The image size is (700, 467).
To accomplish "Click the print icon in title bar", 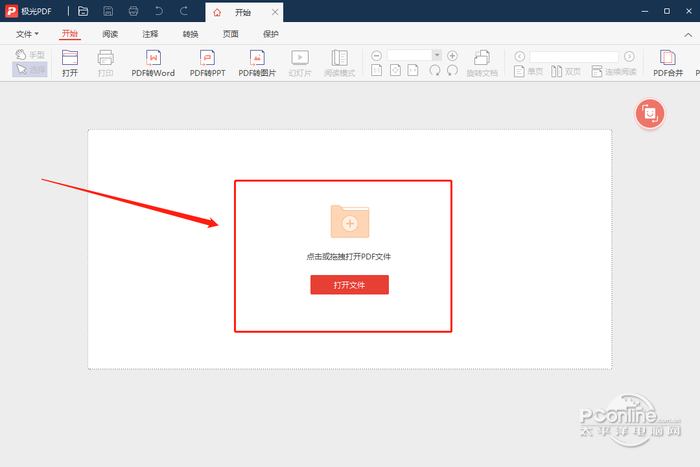I will click(x=133, y=11).
